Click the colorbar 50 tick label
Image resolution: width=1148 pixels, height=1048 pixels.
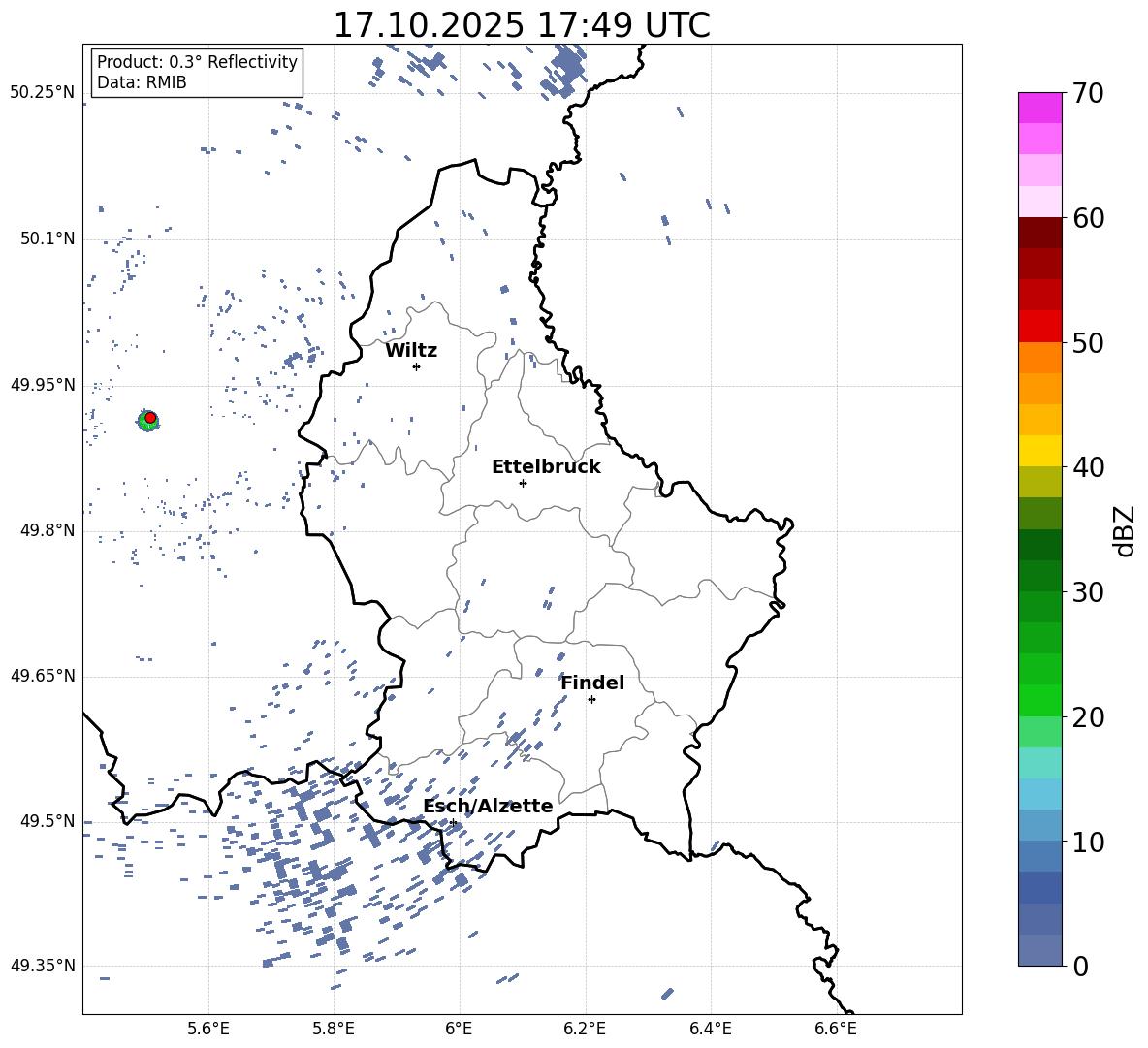click(1087, 343)
